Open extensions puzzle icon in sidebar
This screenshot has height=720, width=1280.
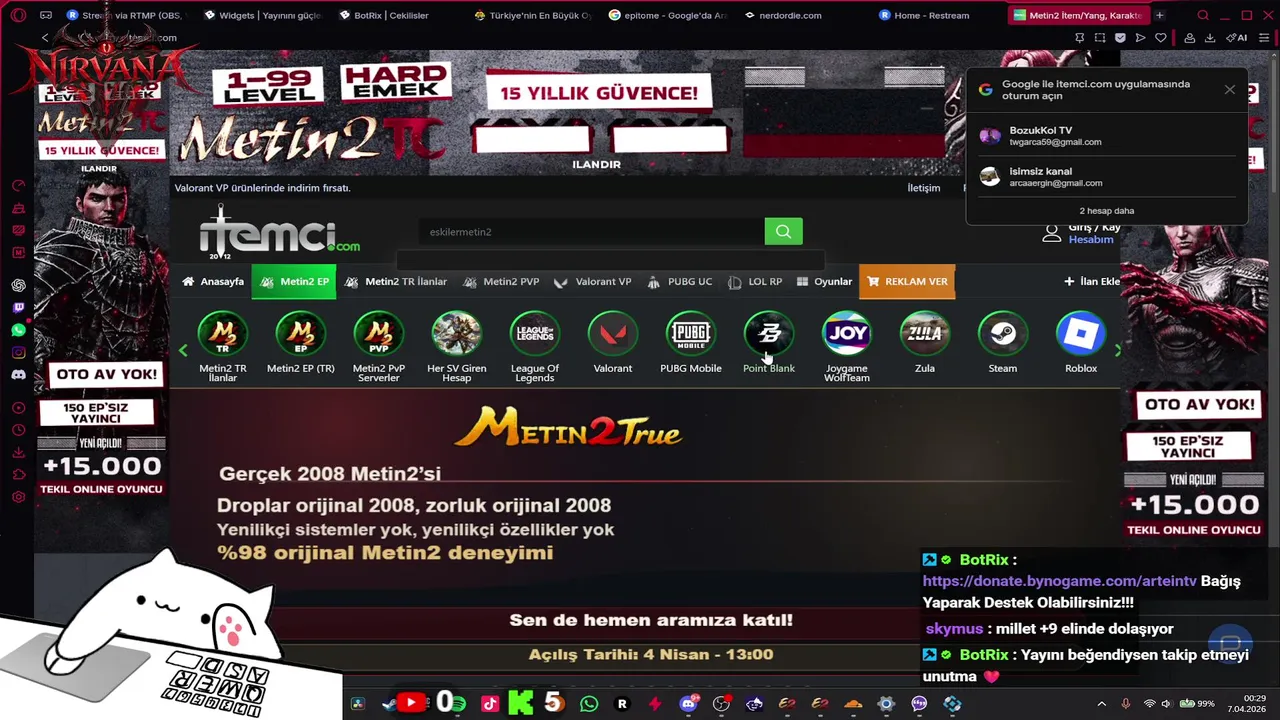18,475
